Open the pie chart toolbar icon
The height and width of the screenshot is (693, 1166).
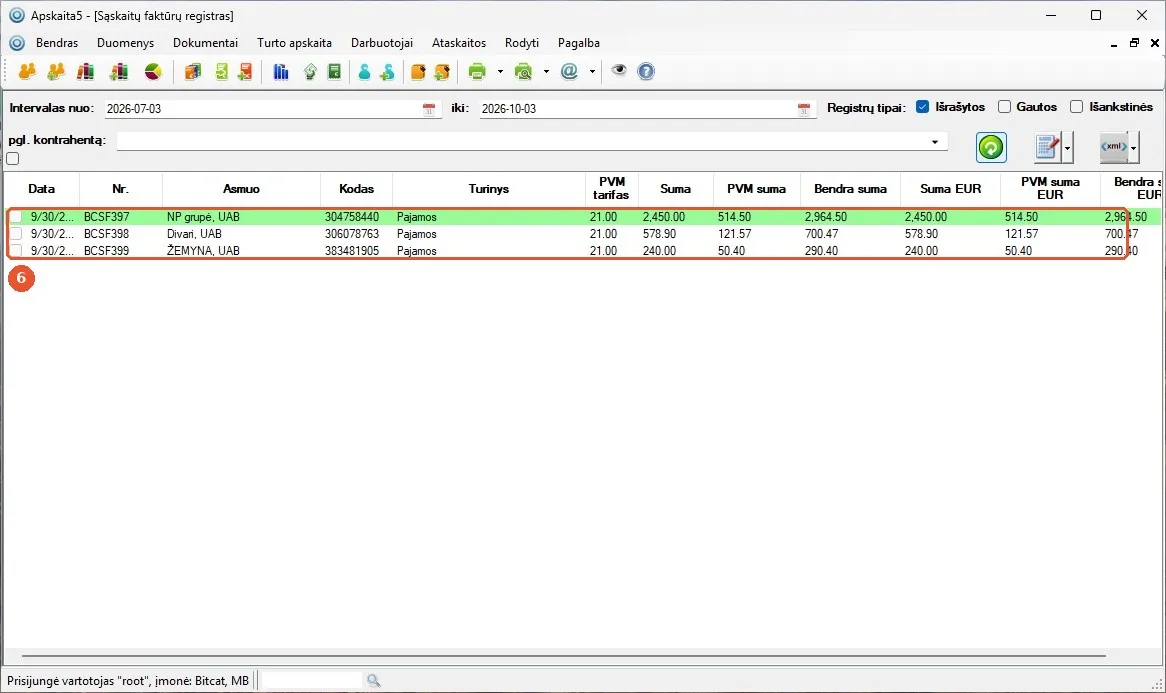click(x=153, y=71)
